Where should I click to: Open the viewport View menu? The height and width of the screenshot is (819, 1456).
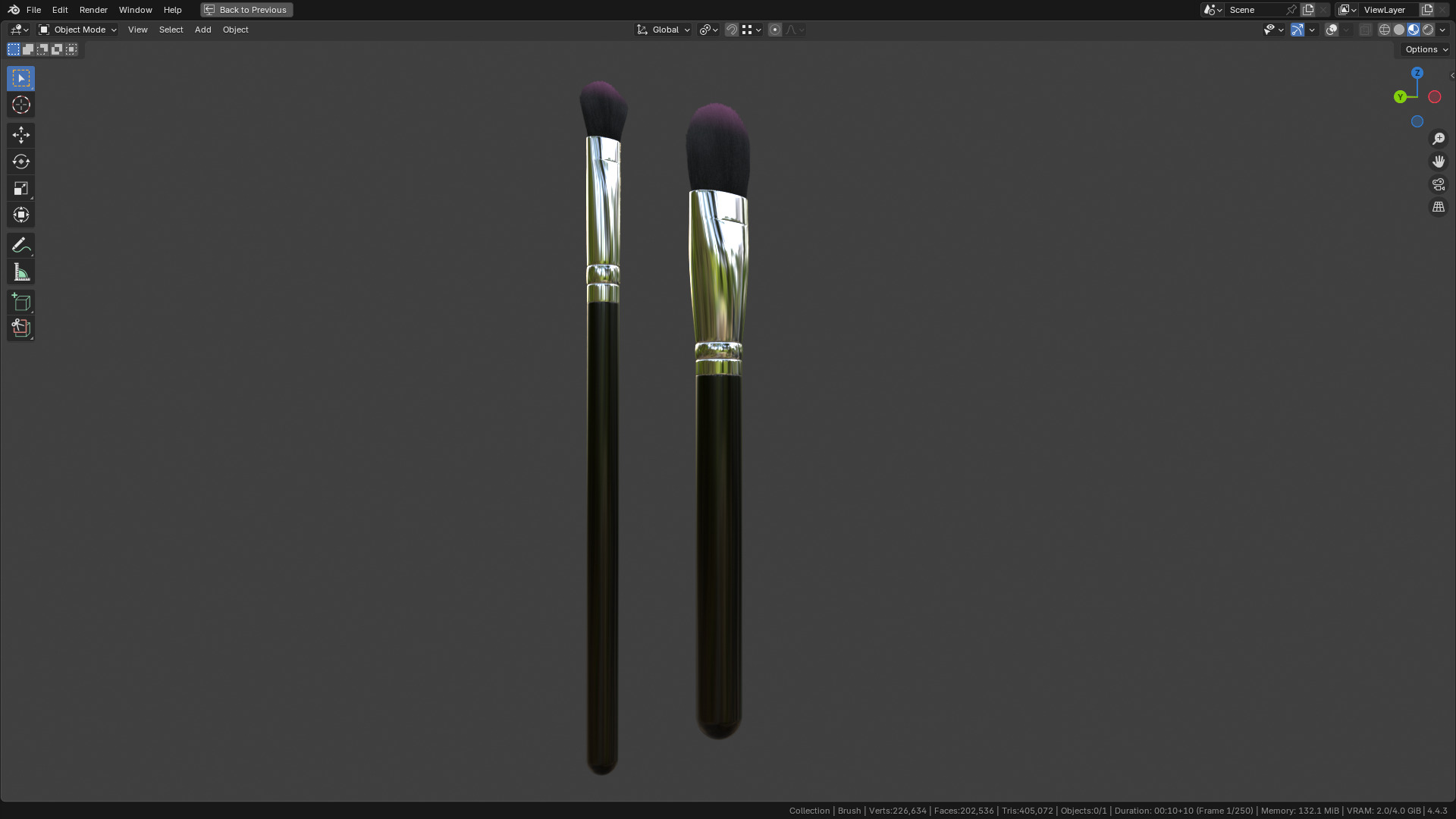coord(137,30)
